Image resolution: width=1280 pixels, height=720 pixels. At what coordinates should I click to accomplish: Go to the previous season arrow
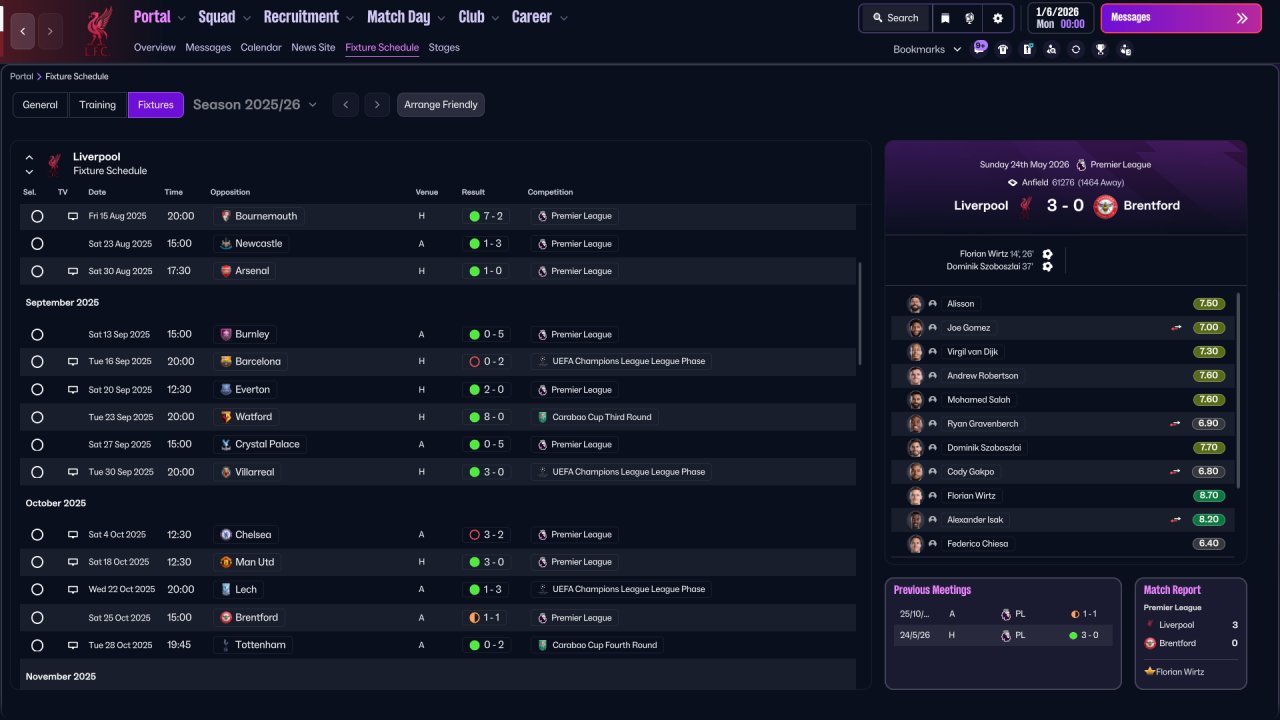click(346, 105)
